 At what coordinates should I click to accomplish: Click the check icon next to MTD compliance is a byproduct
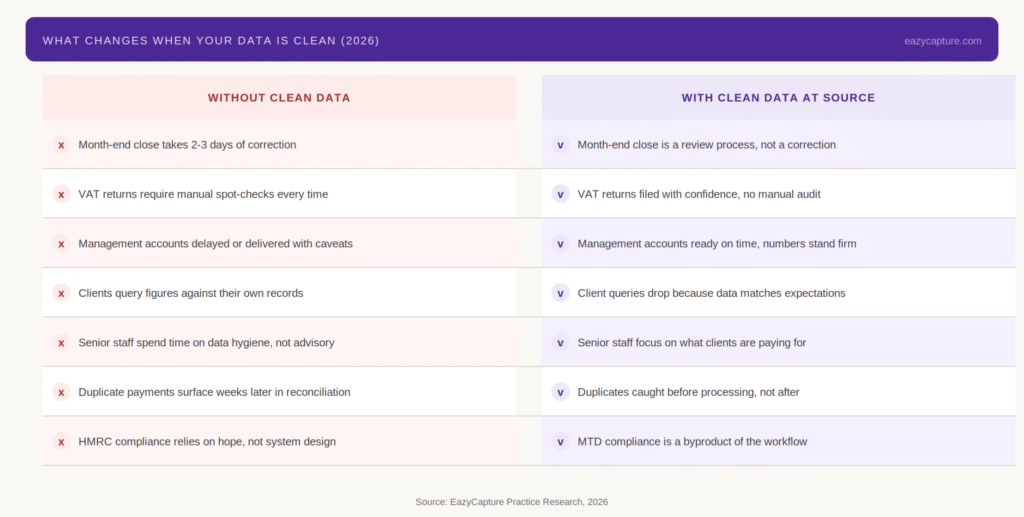tap(560, 441)
